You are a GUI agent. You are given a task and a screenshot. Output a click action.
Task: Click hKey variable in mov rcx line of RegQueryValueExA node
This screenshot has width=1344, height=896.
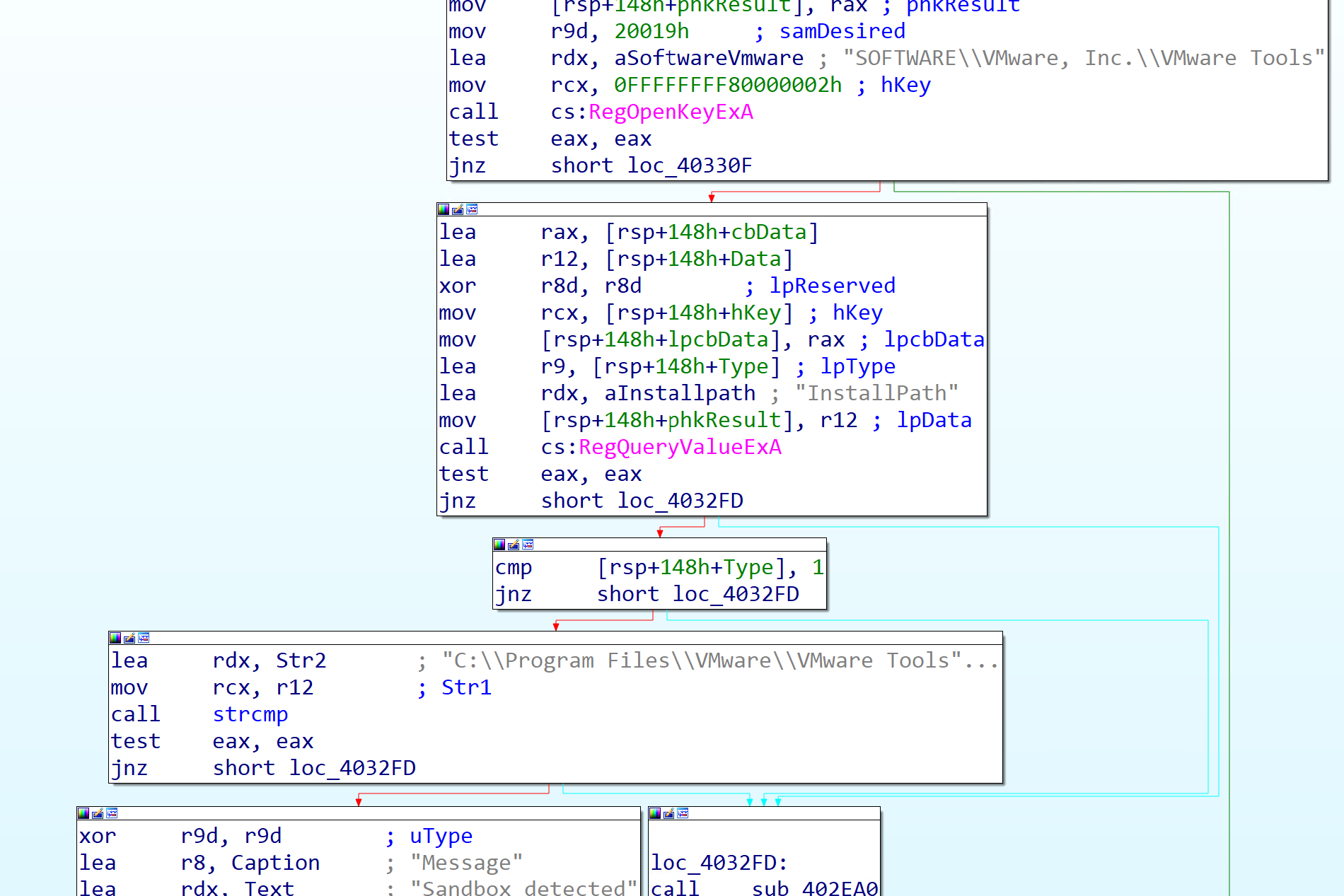point(756,313)
